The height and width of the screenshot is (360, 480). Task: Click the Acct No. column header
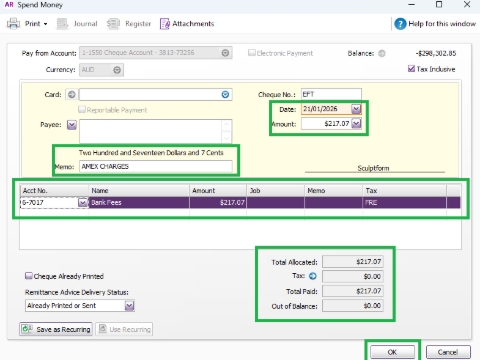(54, 191)
